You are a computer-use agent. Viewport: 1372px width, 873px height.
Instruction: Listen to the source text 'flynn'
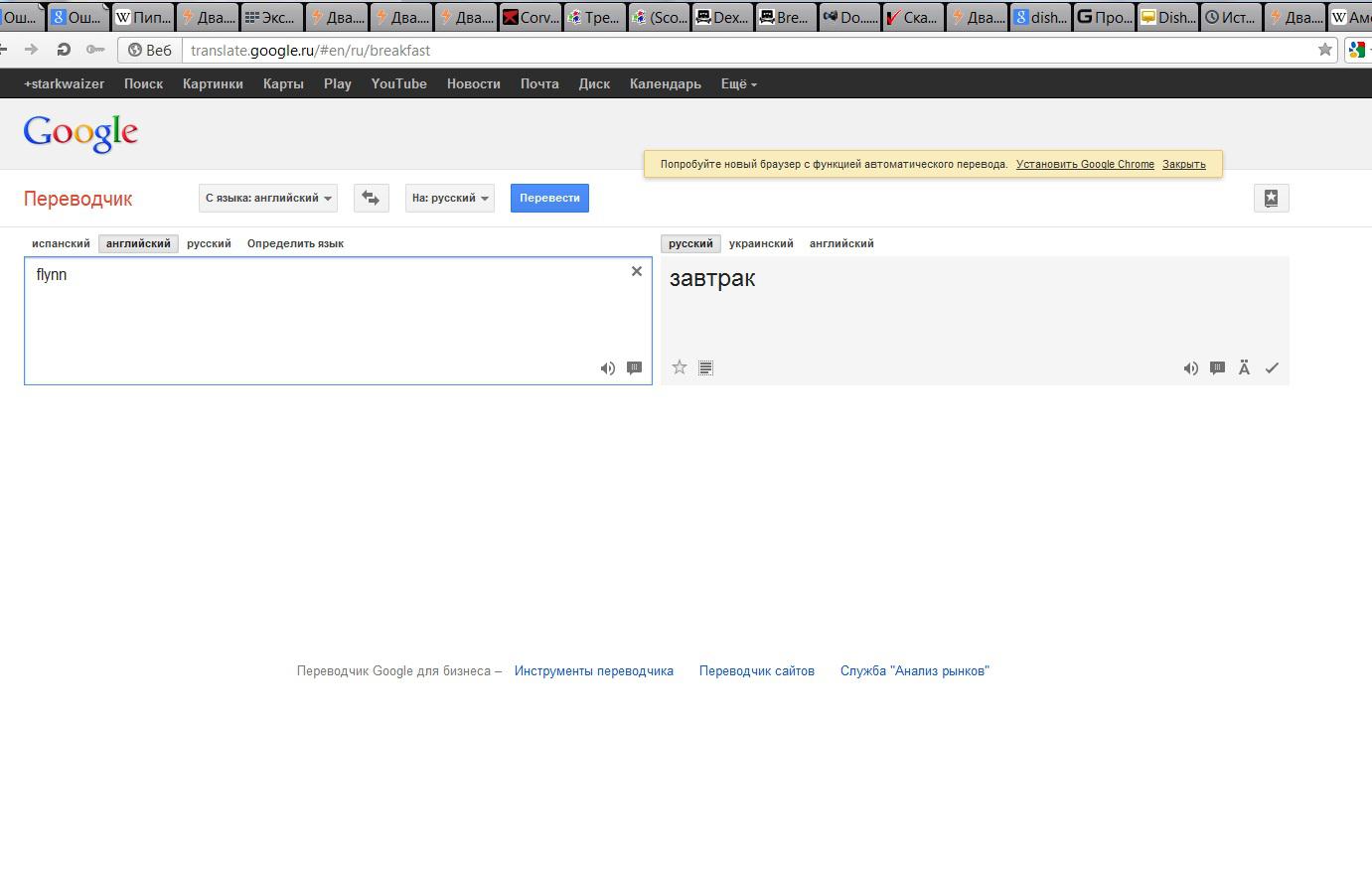(608, 368)
